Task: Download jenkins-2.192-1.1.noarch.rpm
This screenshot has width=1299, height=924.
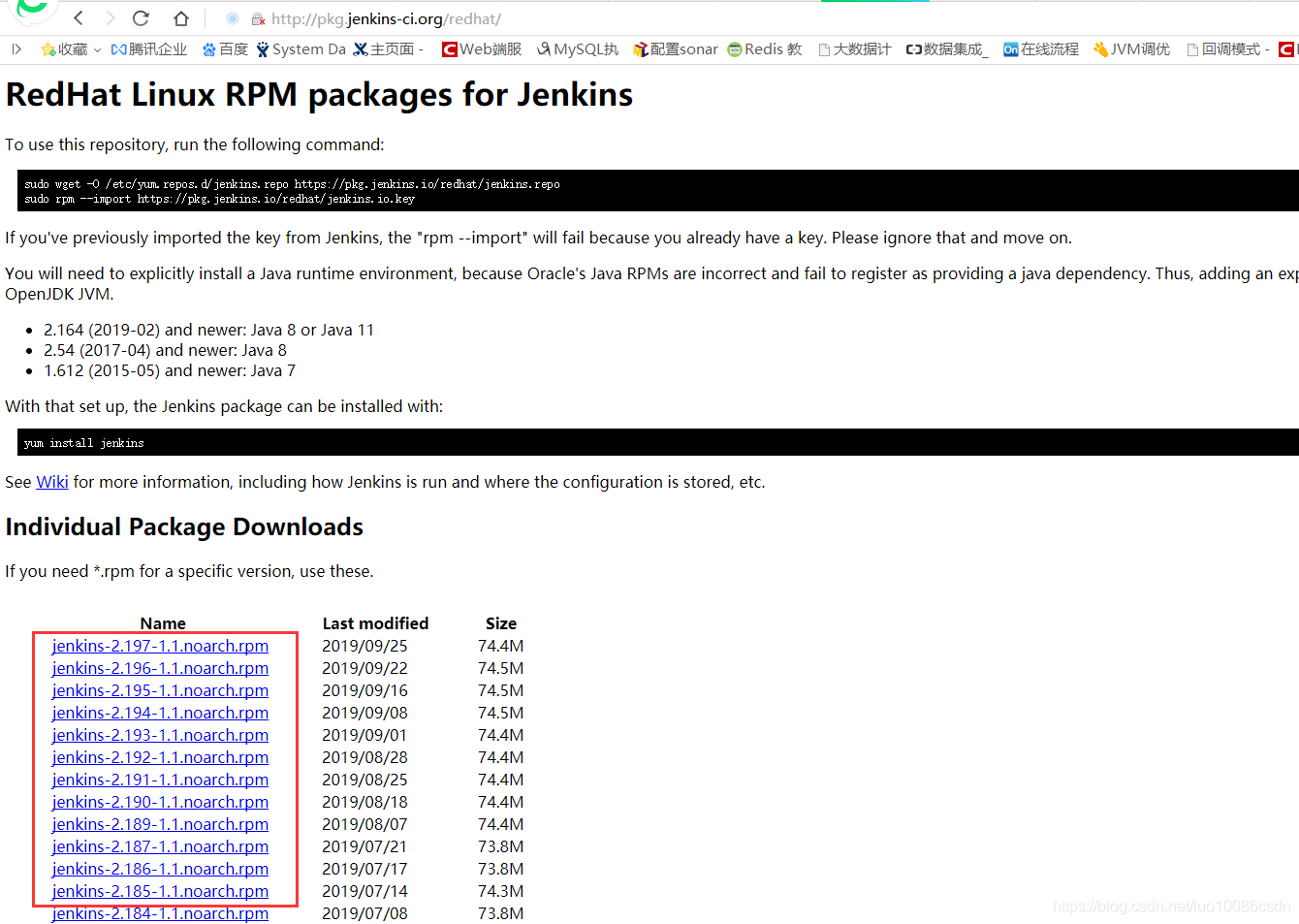Action: pyautogui.click(x=160, y=757)
